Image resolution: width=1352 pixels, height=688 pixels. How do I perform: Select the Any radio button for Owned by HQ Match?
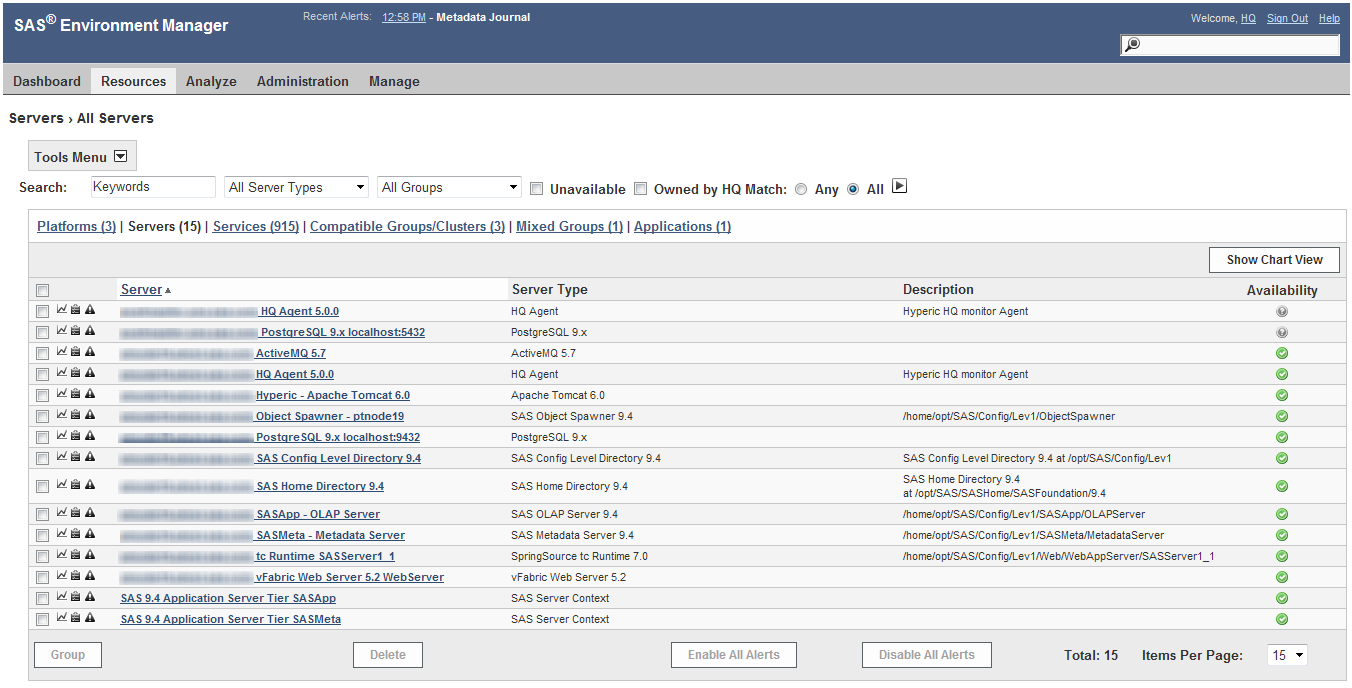tap(801, 188)
